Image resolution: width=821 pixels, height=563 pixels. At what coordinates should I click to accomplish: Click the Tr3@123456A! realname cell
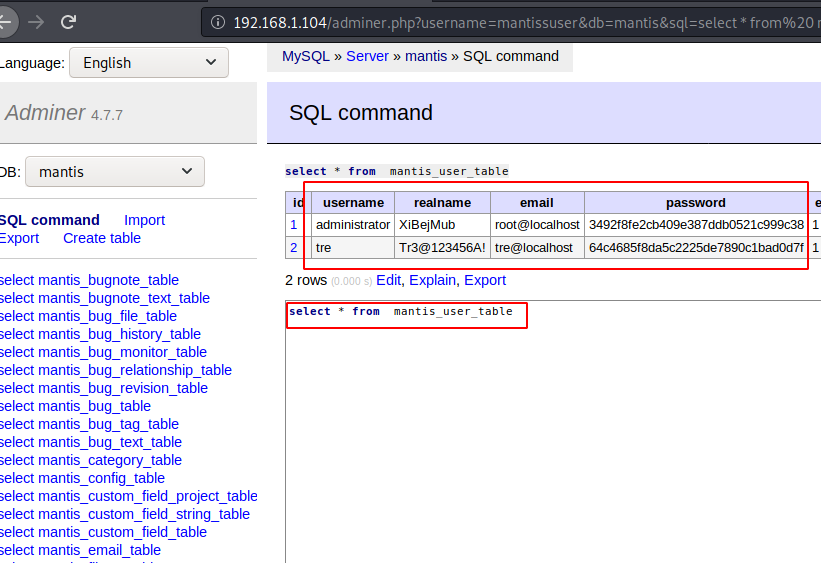coord(442,248)
